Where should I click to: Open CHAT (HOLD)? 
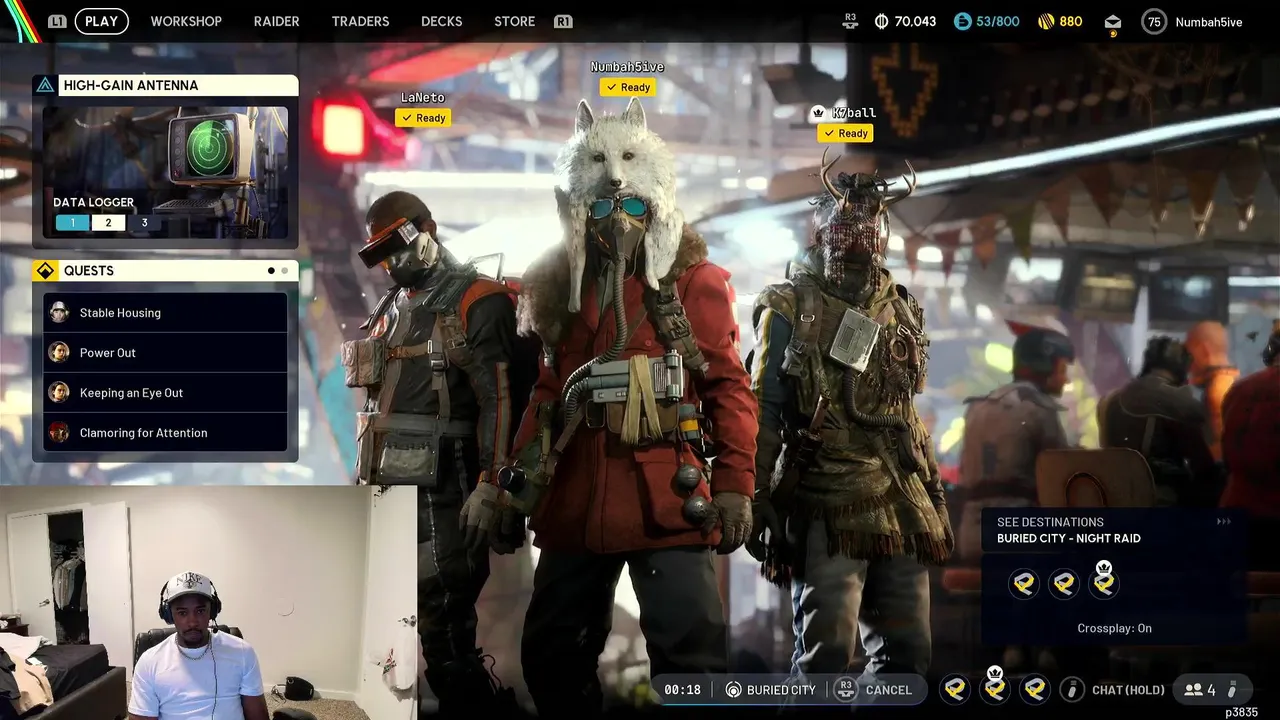point(1128,690)
